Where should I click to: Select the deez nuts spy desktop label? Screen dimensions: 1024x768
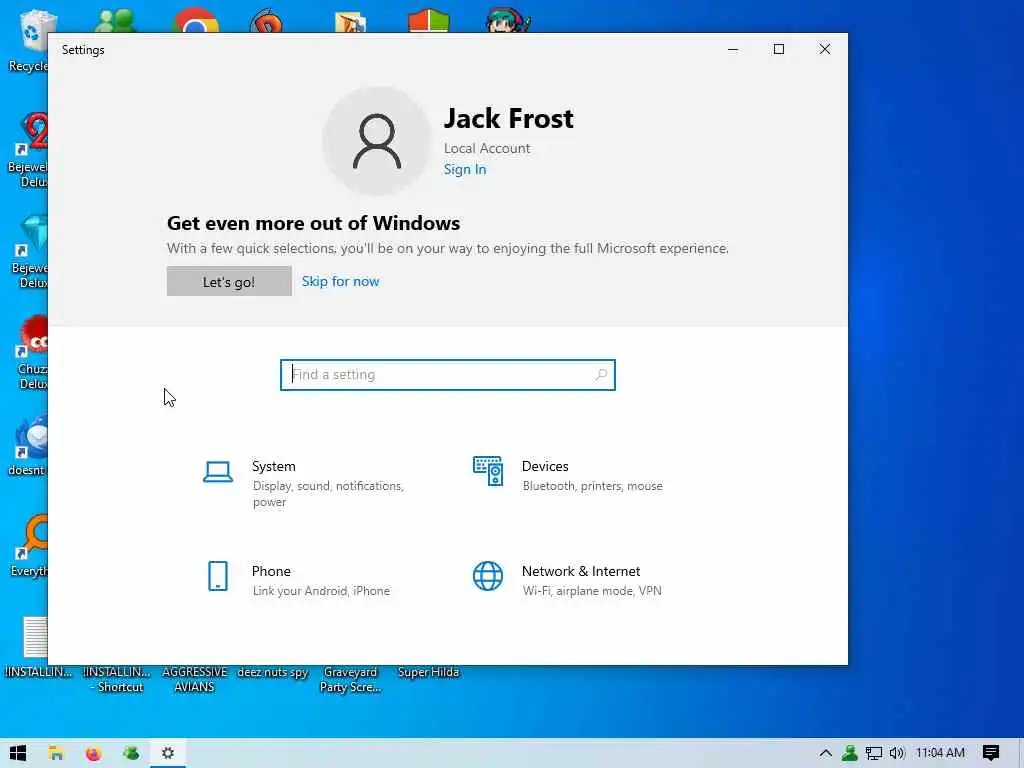[272, 672]
